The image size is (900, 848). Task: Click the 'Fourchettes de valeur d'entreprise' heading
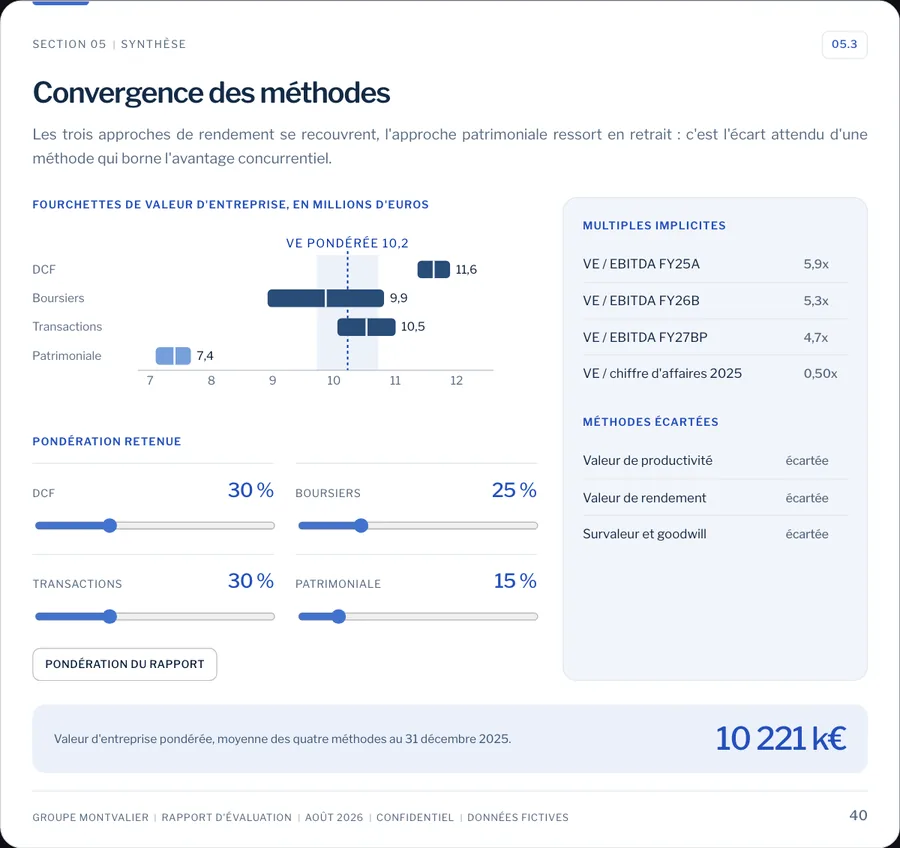pos(231,204)
